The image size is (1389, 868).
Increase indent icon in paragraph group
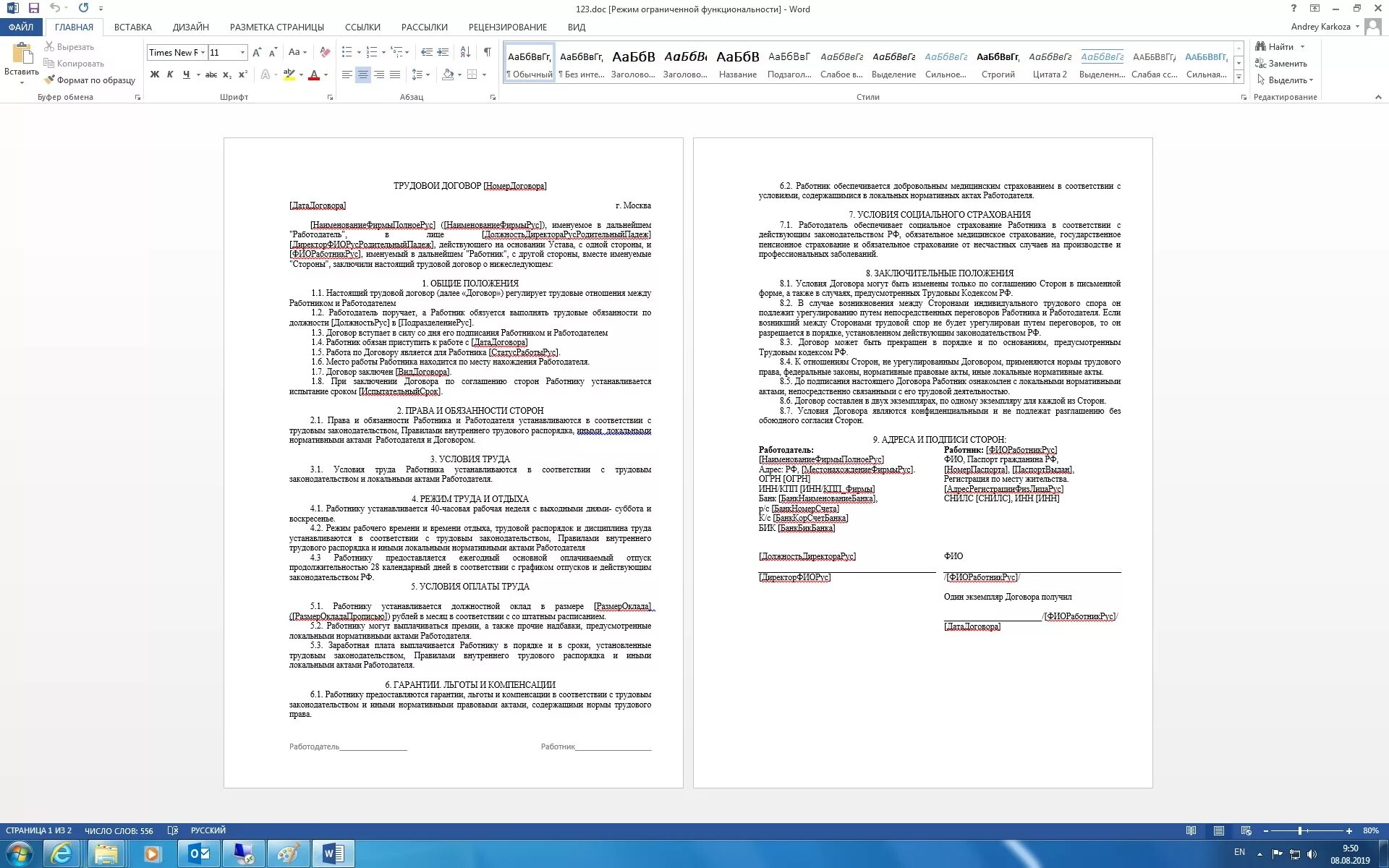point(443,52)
